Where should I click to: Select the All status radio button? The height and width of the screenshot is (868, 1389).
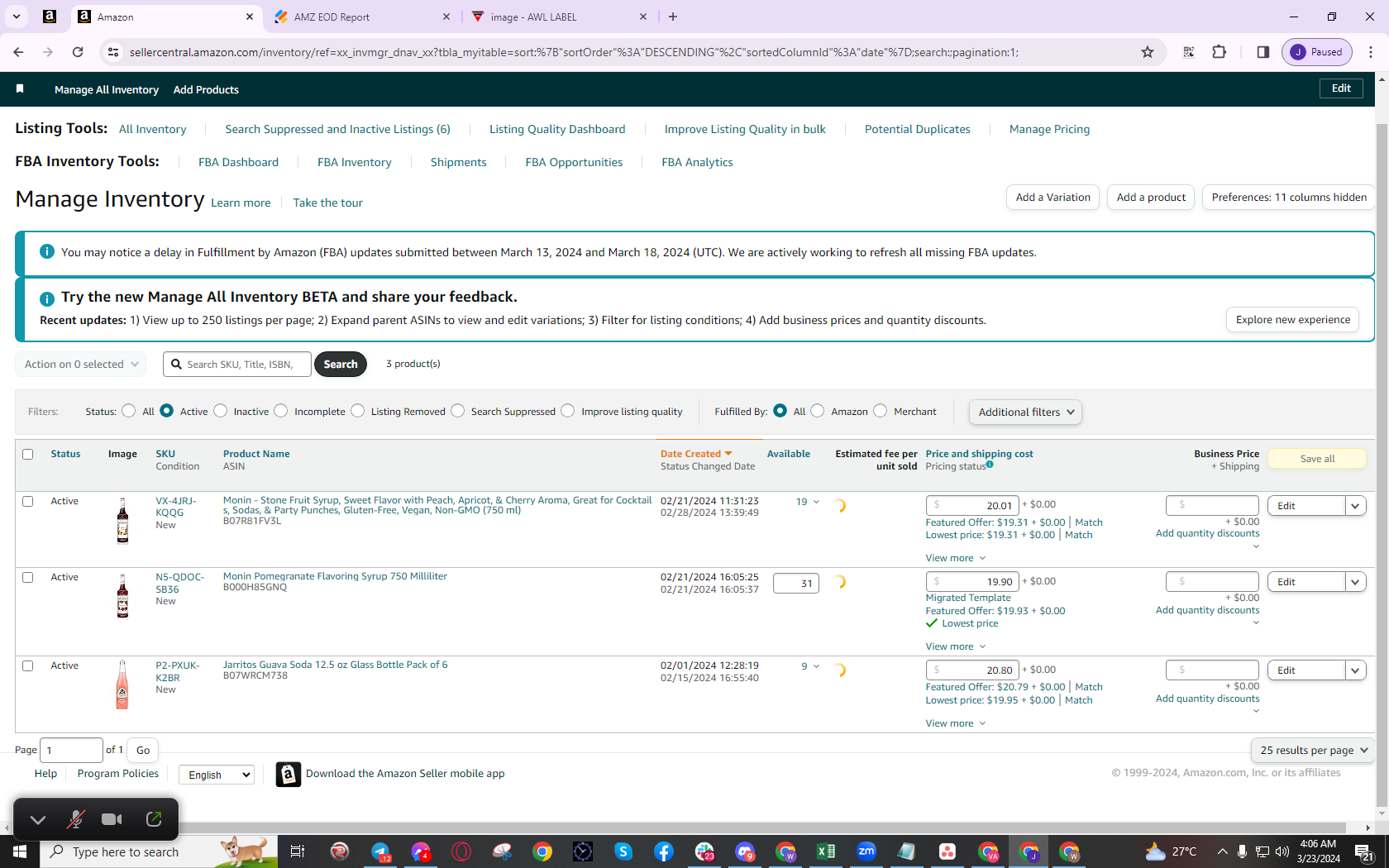[128, 411]
